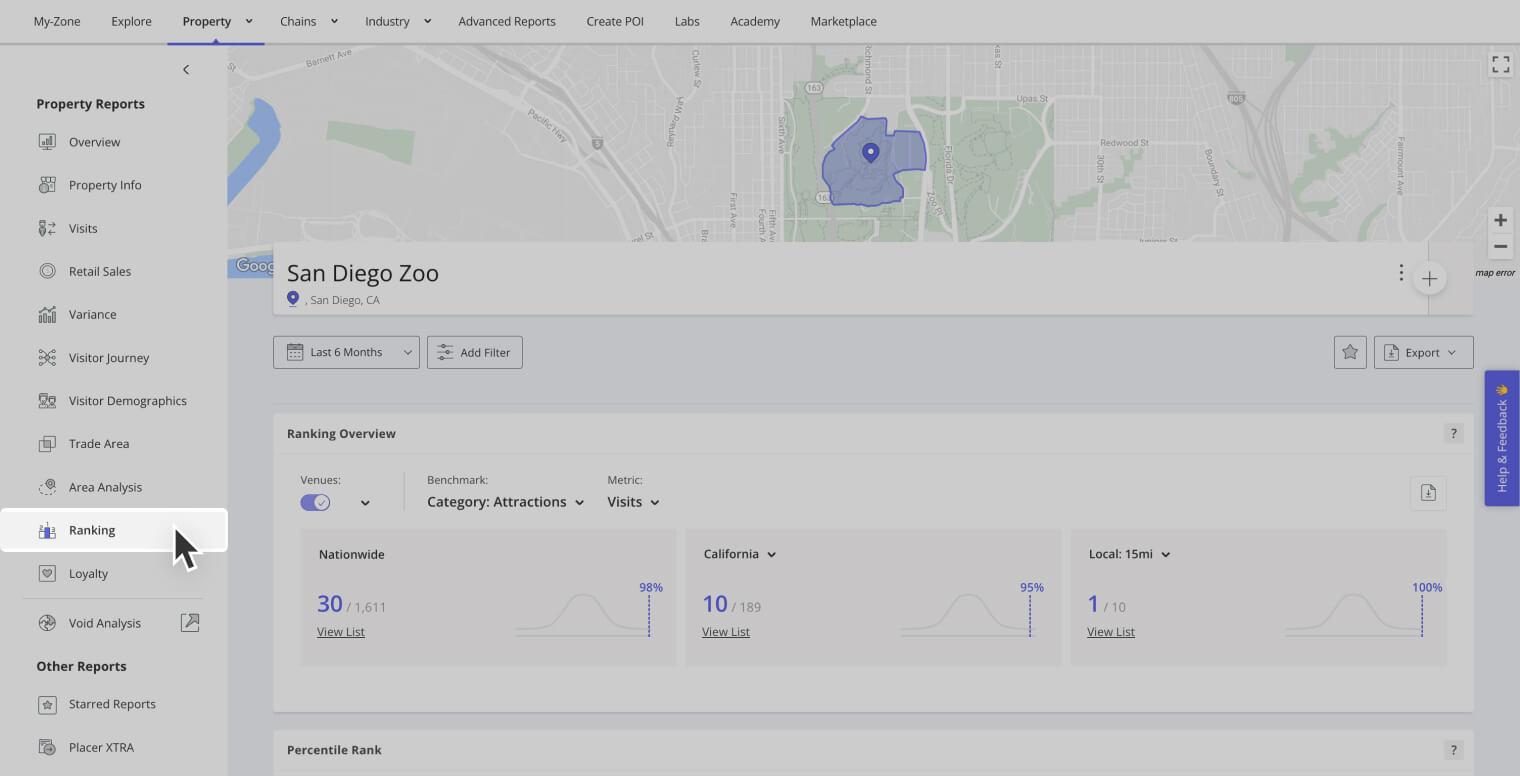View the Nationwide ranking list

pos(341,632)
